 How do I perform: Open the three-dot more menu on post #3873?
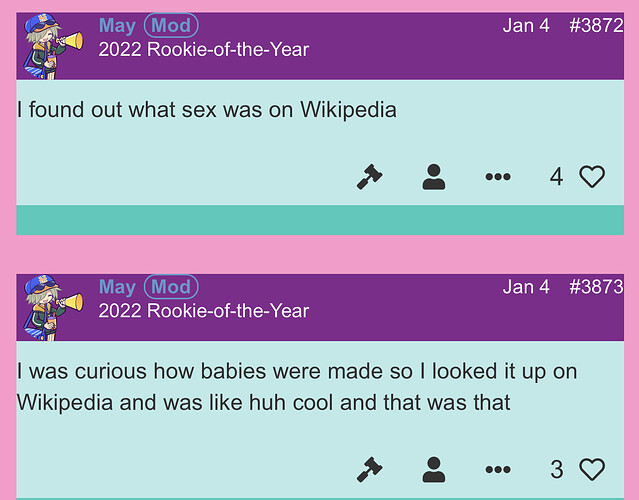pos(498,469)
